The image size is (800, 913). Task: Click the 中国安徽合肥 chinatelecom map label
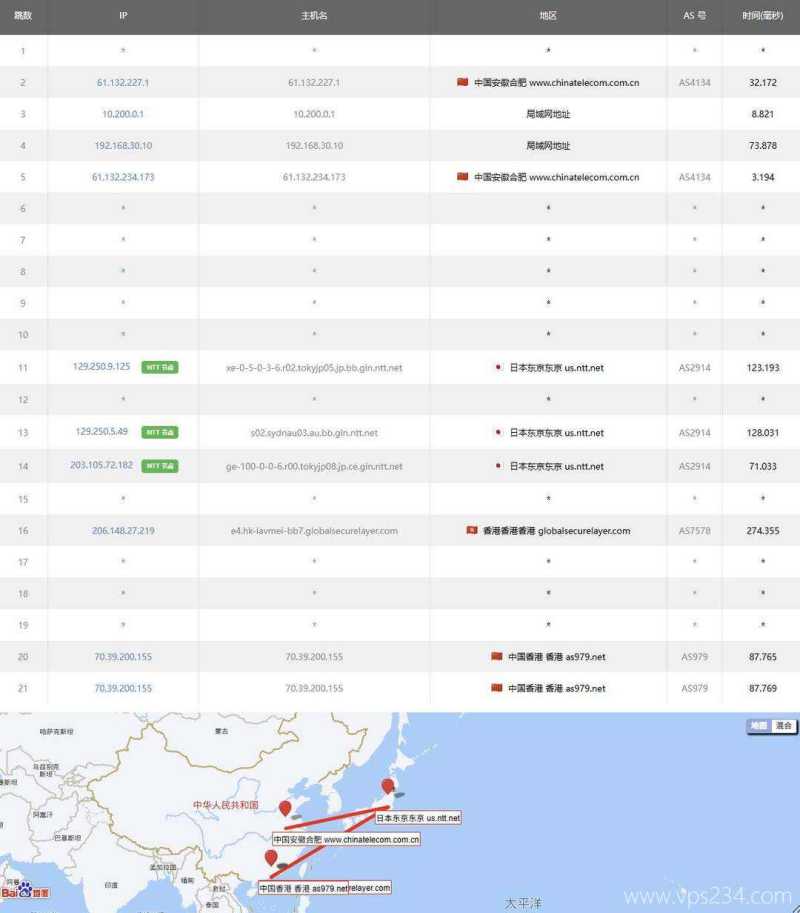click(346, 839)
